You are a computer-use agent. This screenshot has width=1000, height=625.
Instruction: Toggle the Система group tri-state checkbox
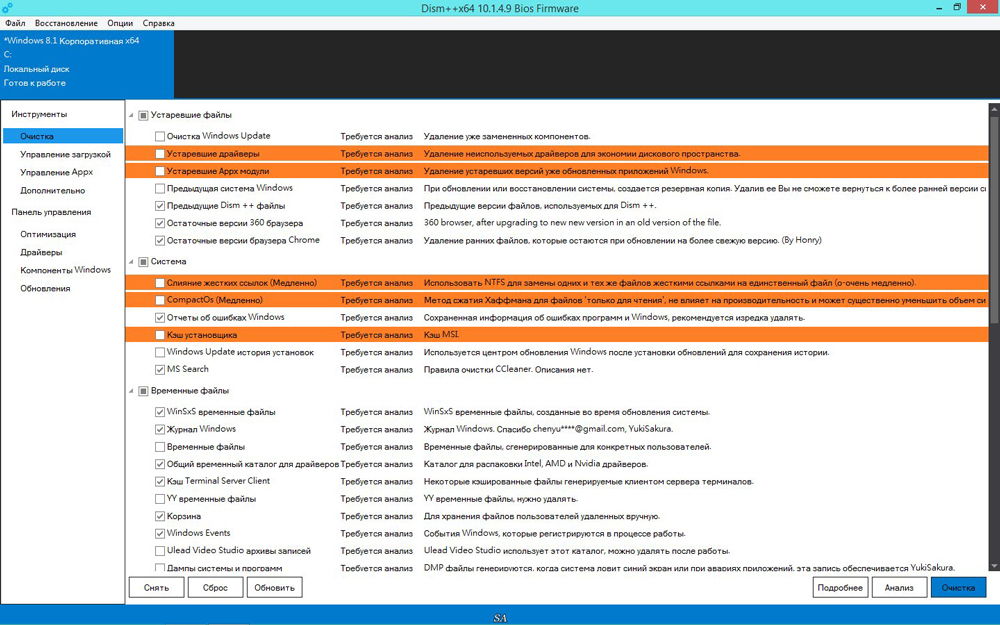pos(143,261)
